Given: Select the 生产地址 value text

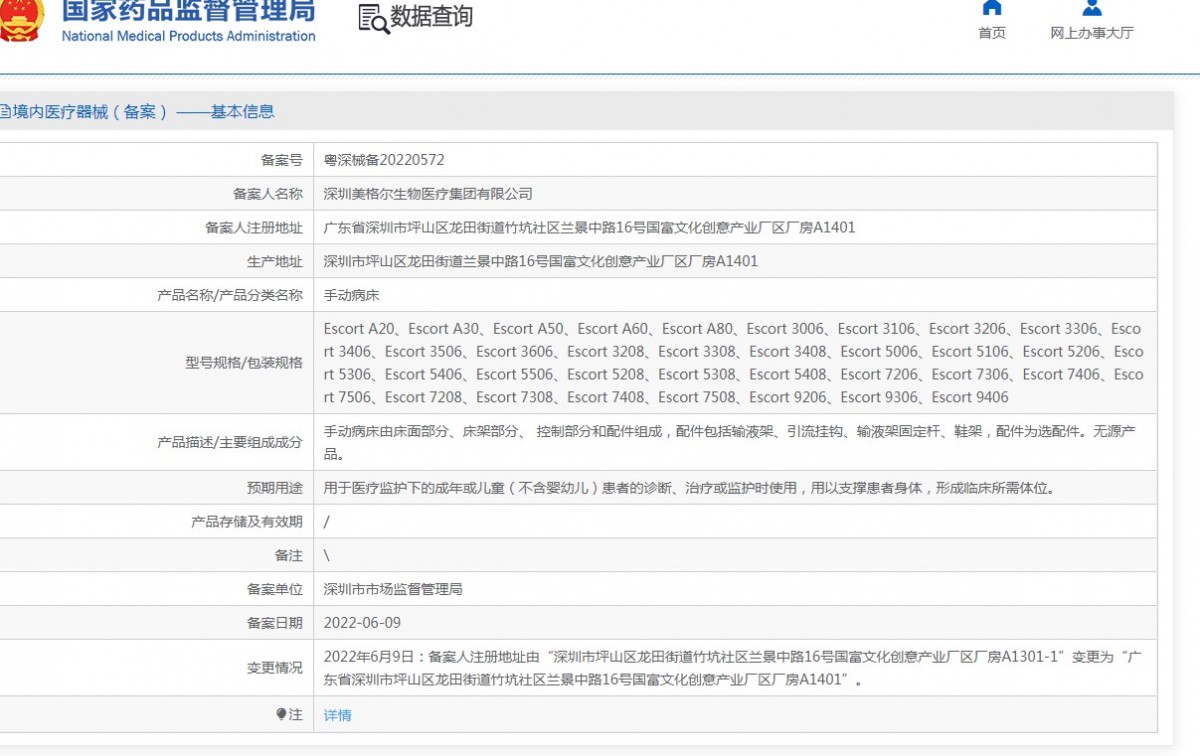Looking at the screenshot, I should 541,261.
